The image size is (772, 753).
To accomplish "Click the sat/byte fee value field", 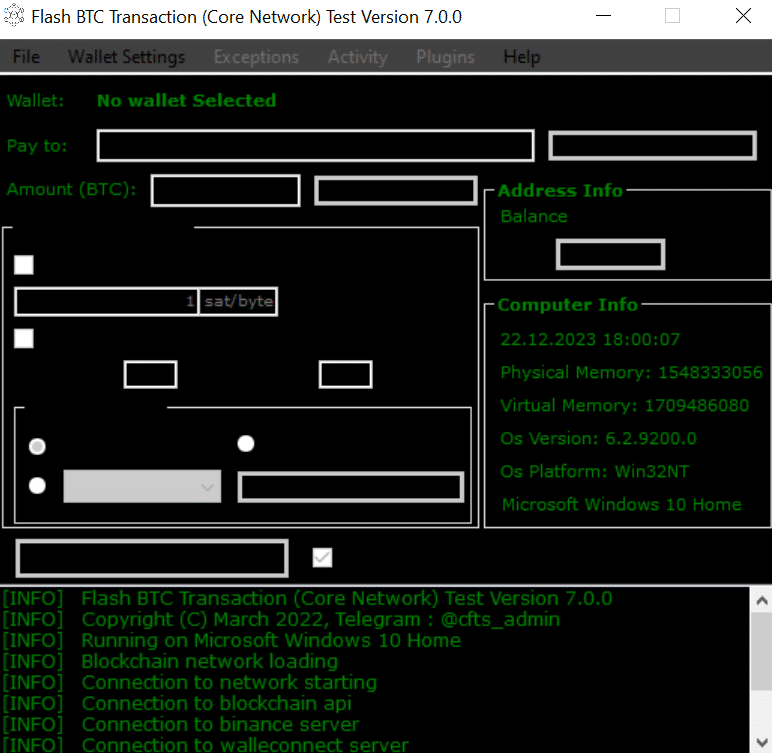I will tap(106, 301).
